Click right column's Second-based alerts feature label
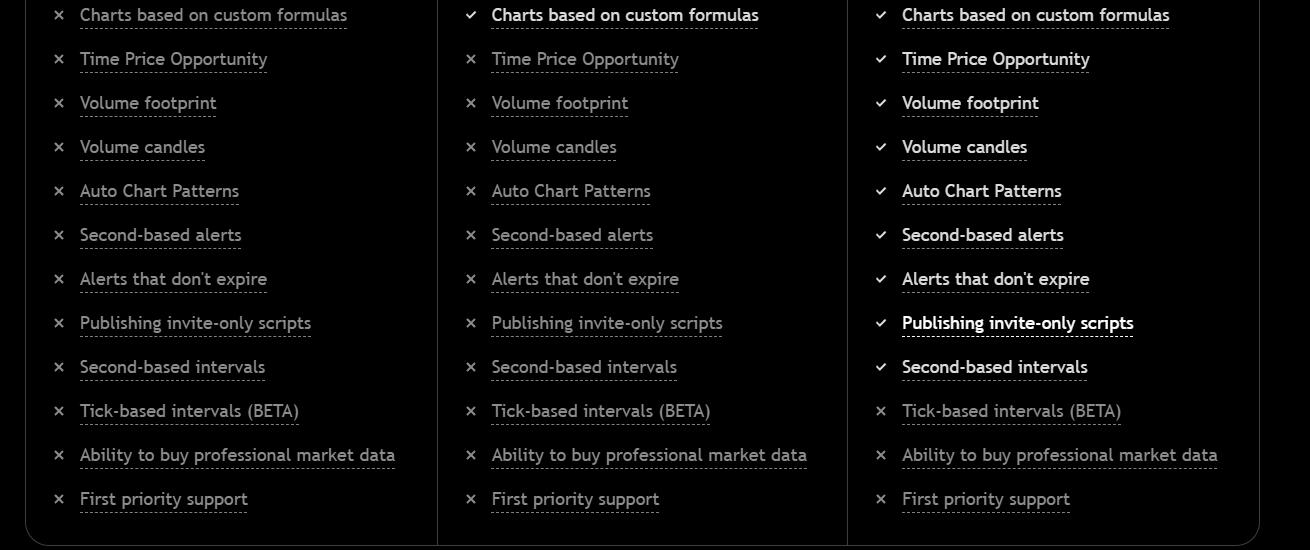 coord(982,235)
